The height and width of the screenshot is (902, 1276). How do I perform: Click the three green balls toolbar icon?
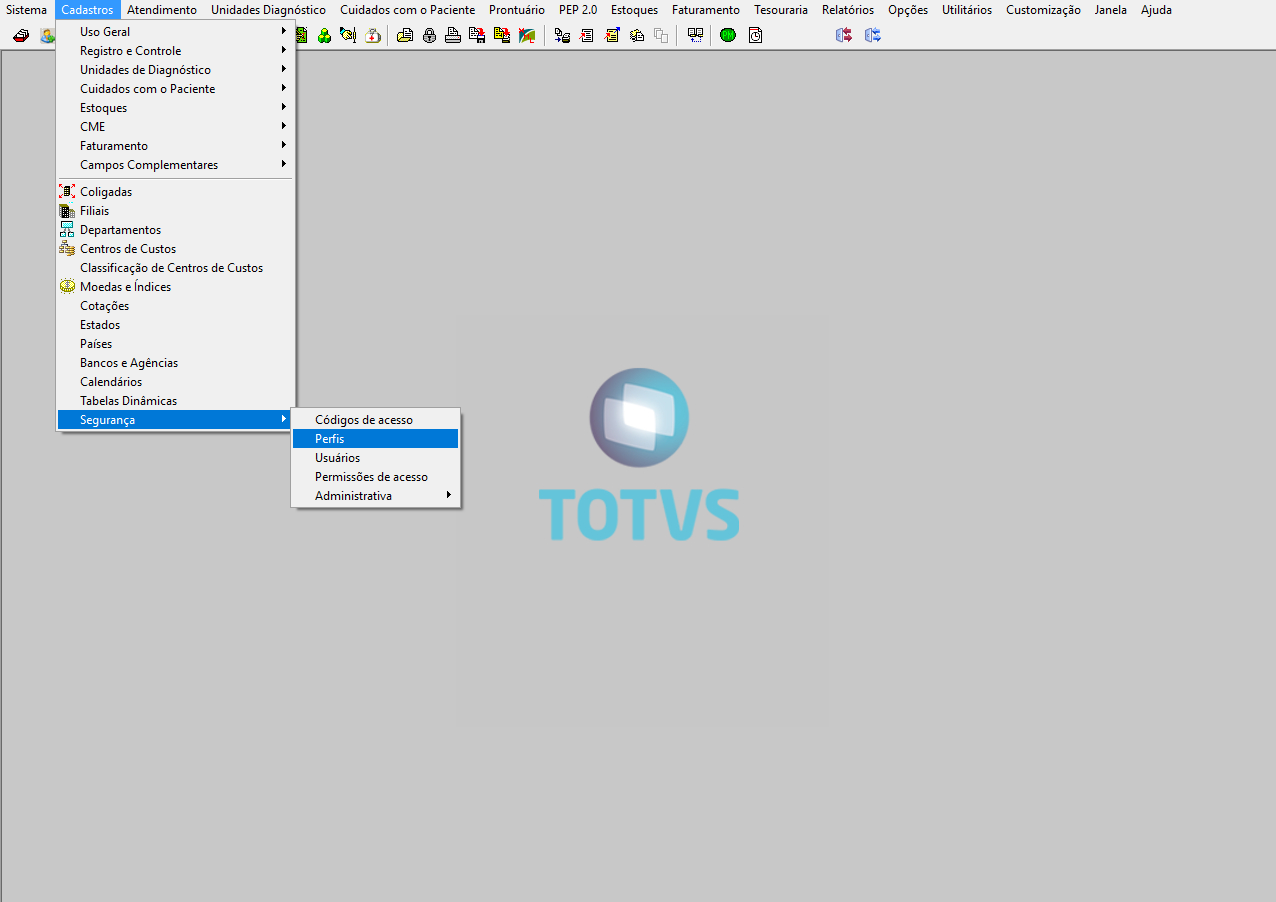[x=324, y=35]
